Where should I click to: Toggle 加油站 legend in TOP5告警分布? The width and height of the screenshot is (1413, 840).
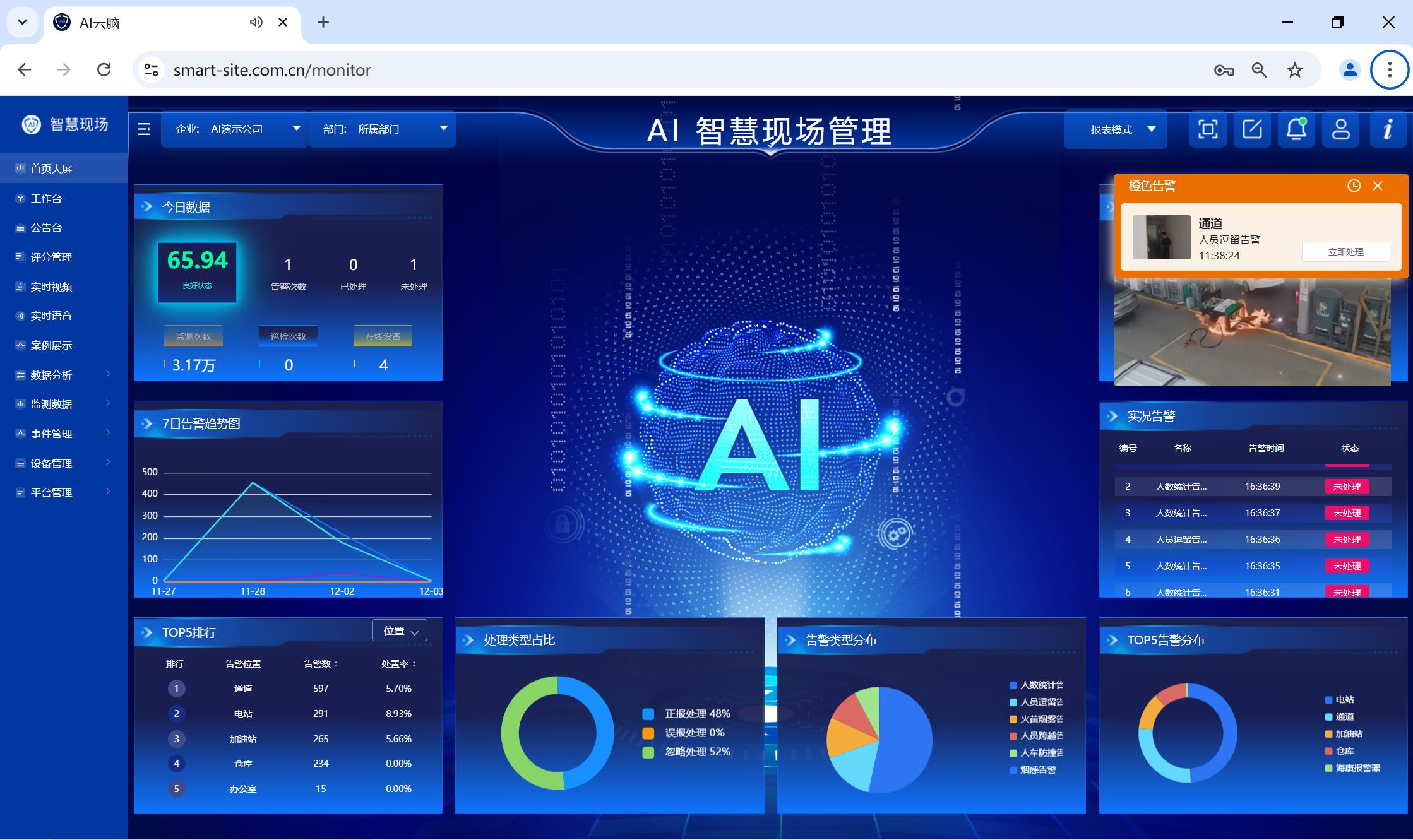(1344, 734)
